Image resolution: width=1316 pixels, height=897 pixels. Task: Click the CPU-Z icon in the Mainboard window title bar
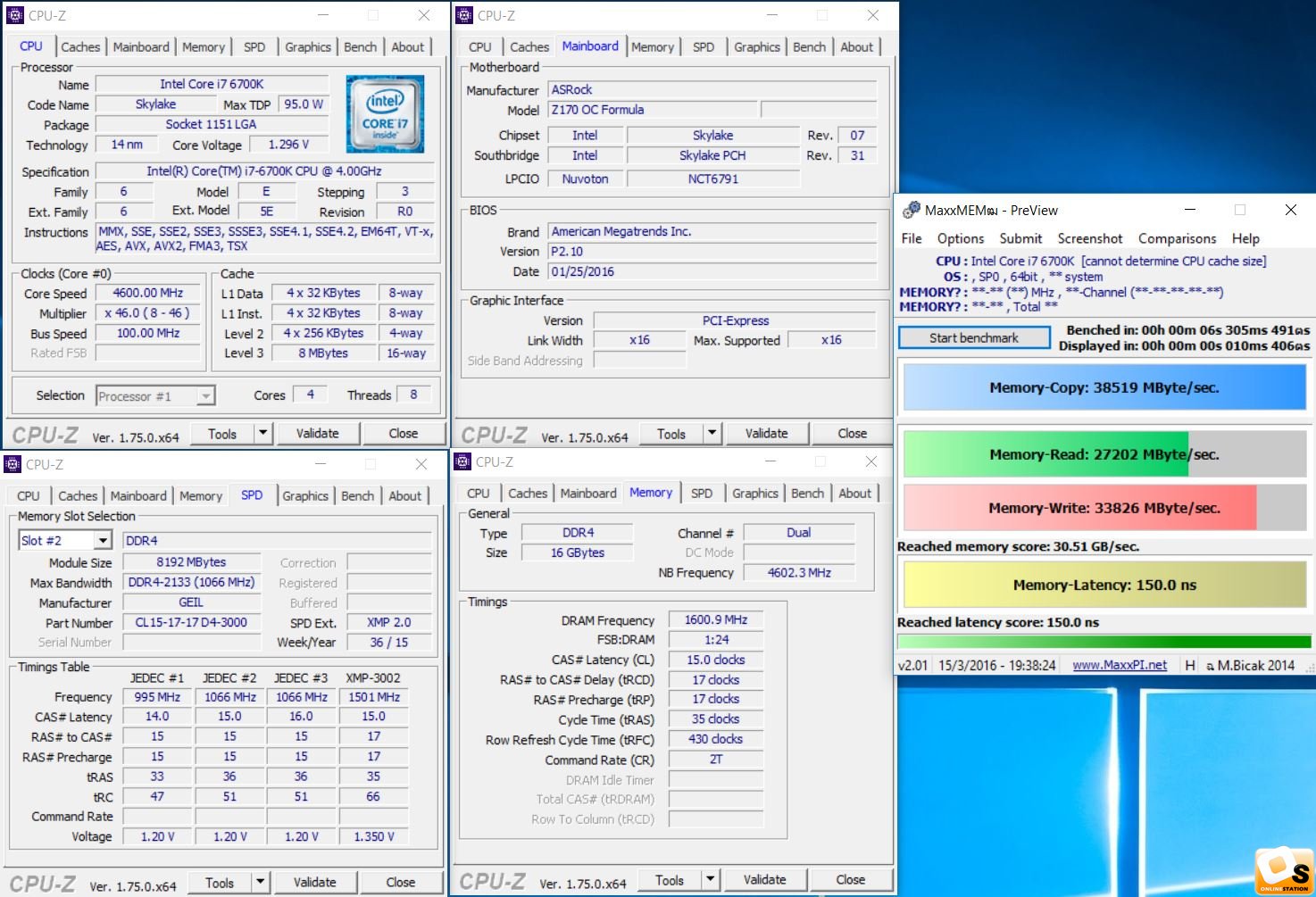click(464, 15)
